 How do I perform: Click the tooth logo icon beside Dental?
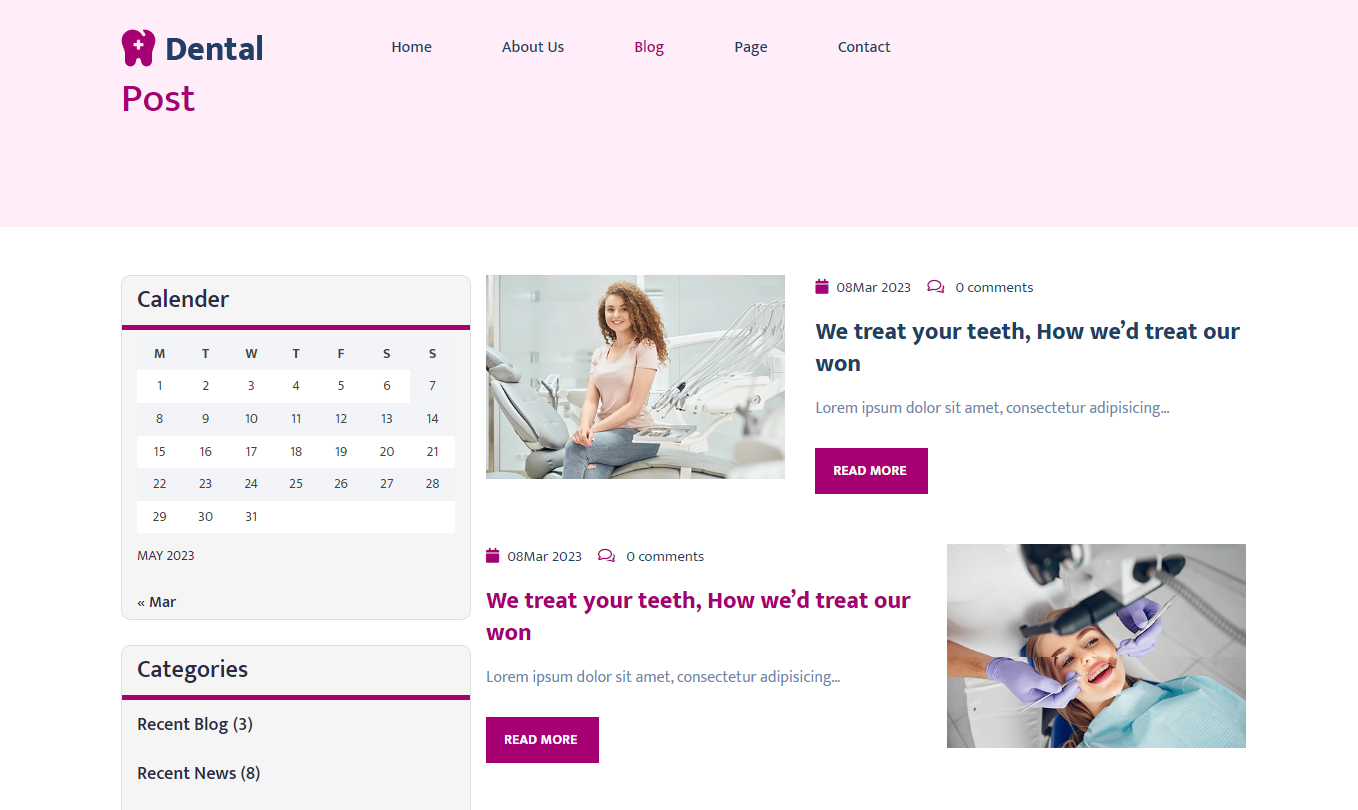click(138, 48)
